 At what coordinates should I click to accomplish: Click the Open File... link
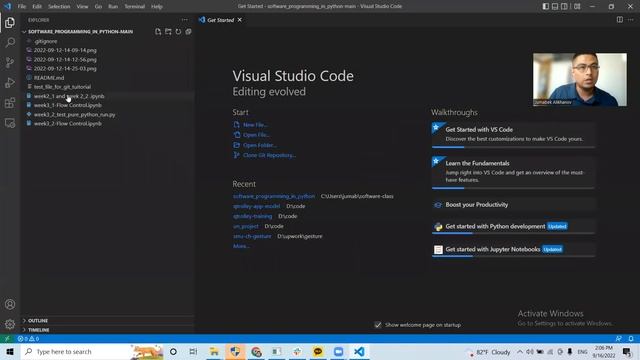coord(256,135)
